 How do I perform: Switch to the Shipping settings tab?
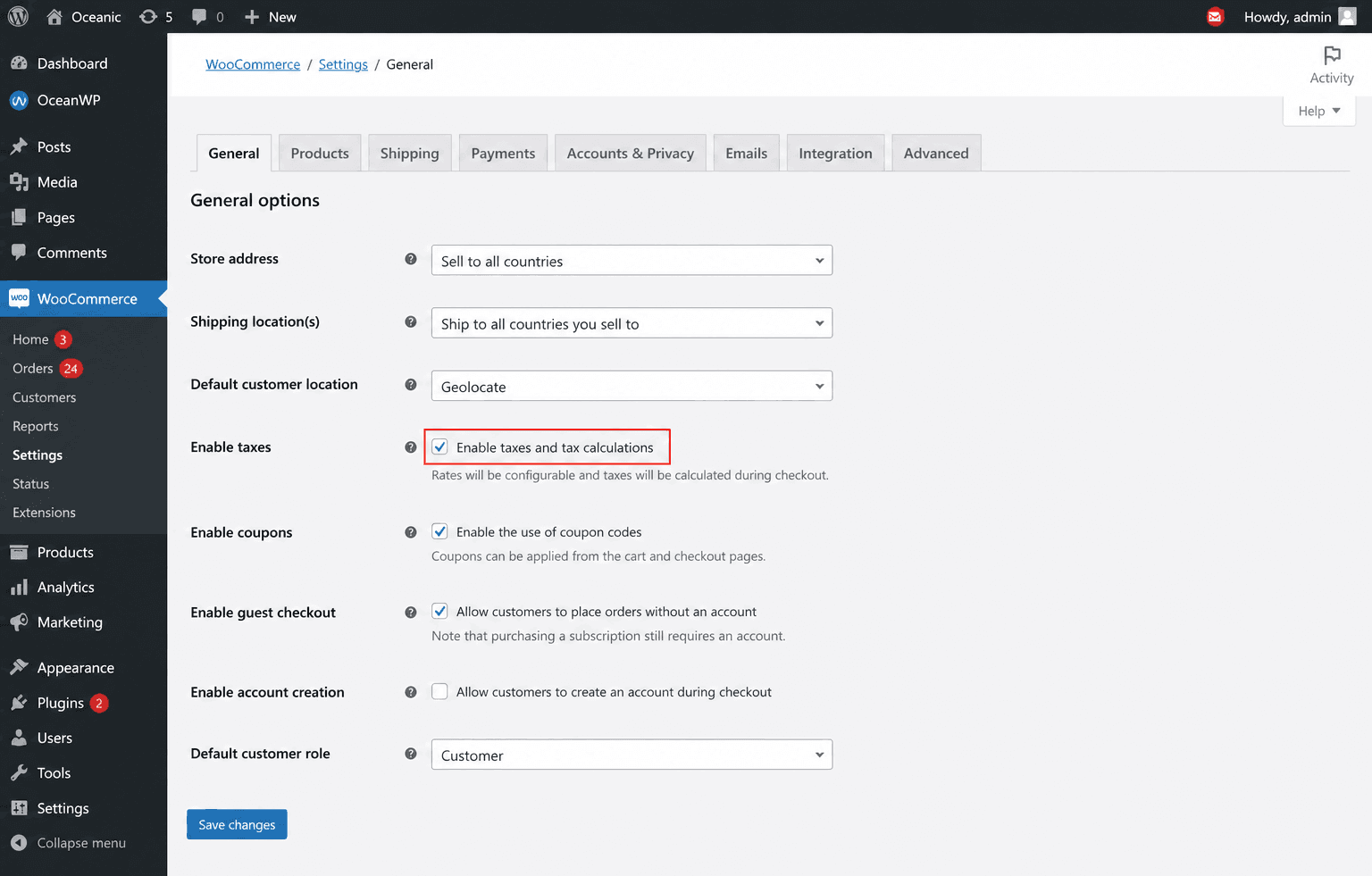(x=410, y=153)
